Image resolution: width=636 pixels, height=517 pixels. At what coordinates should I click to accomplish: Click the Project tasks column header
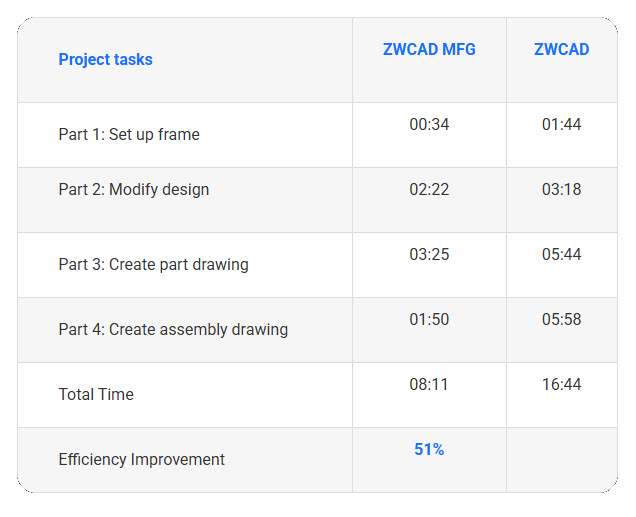click(x=105, y=60)
